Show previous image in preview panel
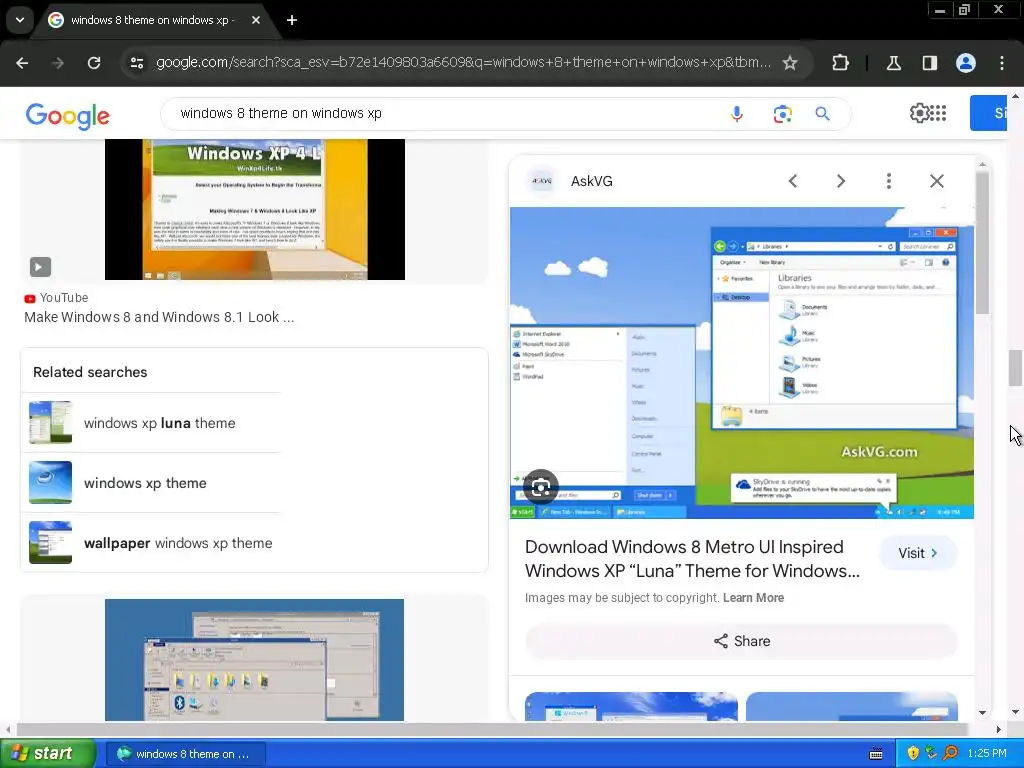The width and height of the screenshot is (1024, 768). (792, 181)
